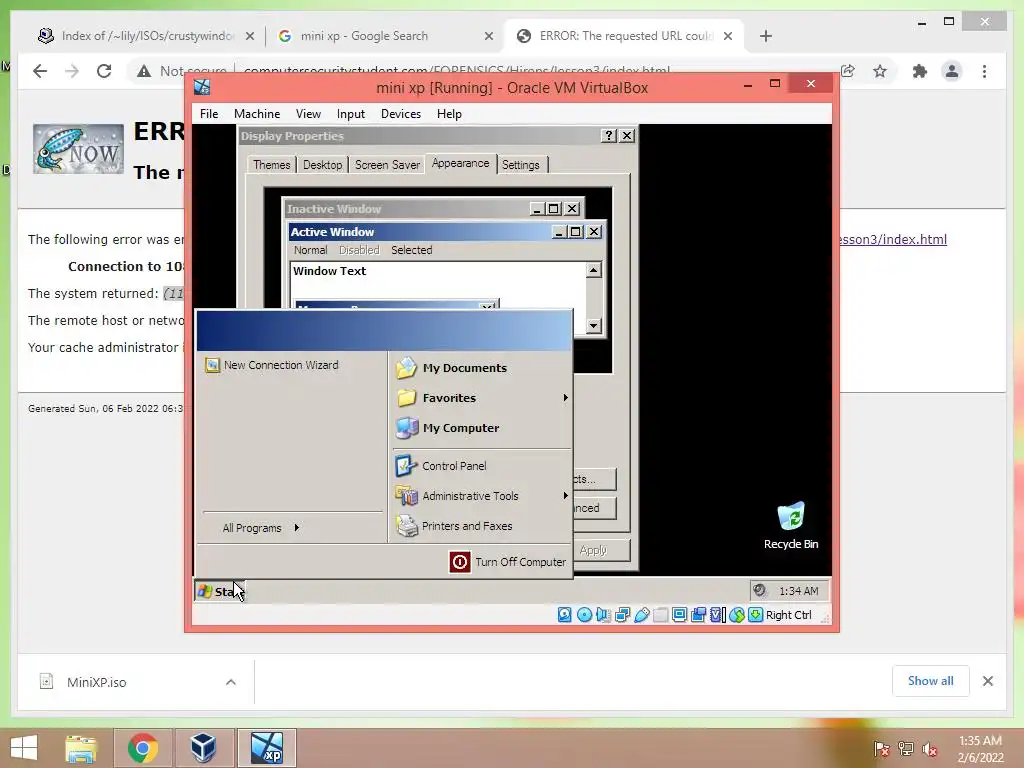Click the hard disk activity icon in VirtualBox status bar

(565, 615)
